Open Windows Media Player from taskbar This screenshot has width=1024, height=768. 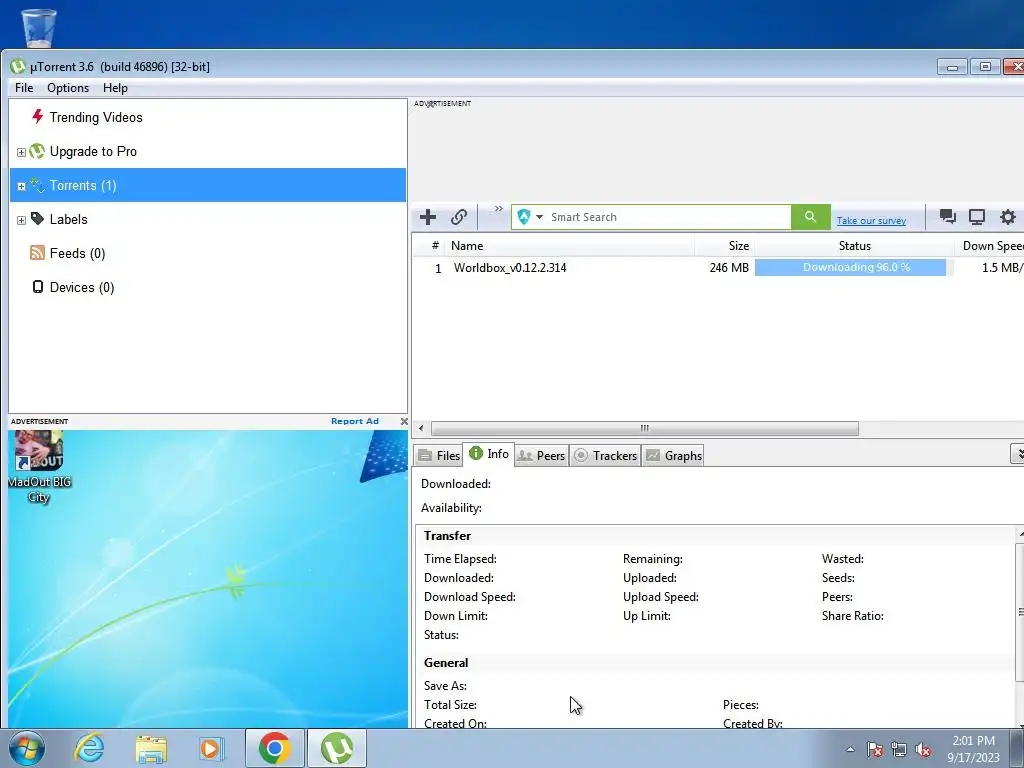[x=212, y=748]
